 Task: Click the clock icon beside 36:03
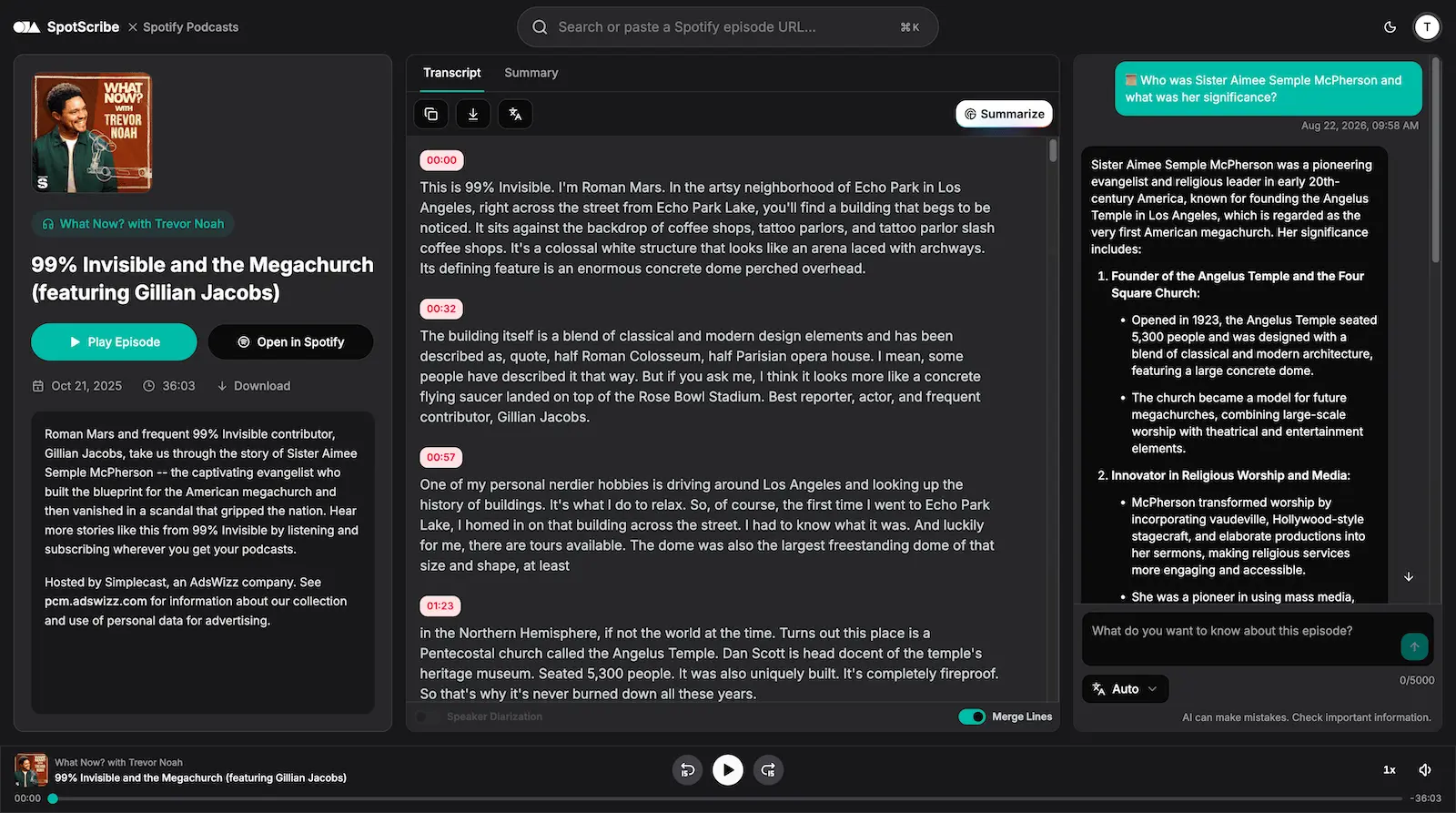(149, 386)
